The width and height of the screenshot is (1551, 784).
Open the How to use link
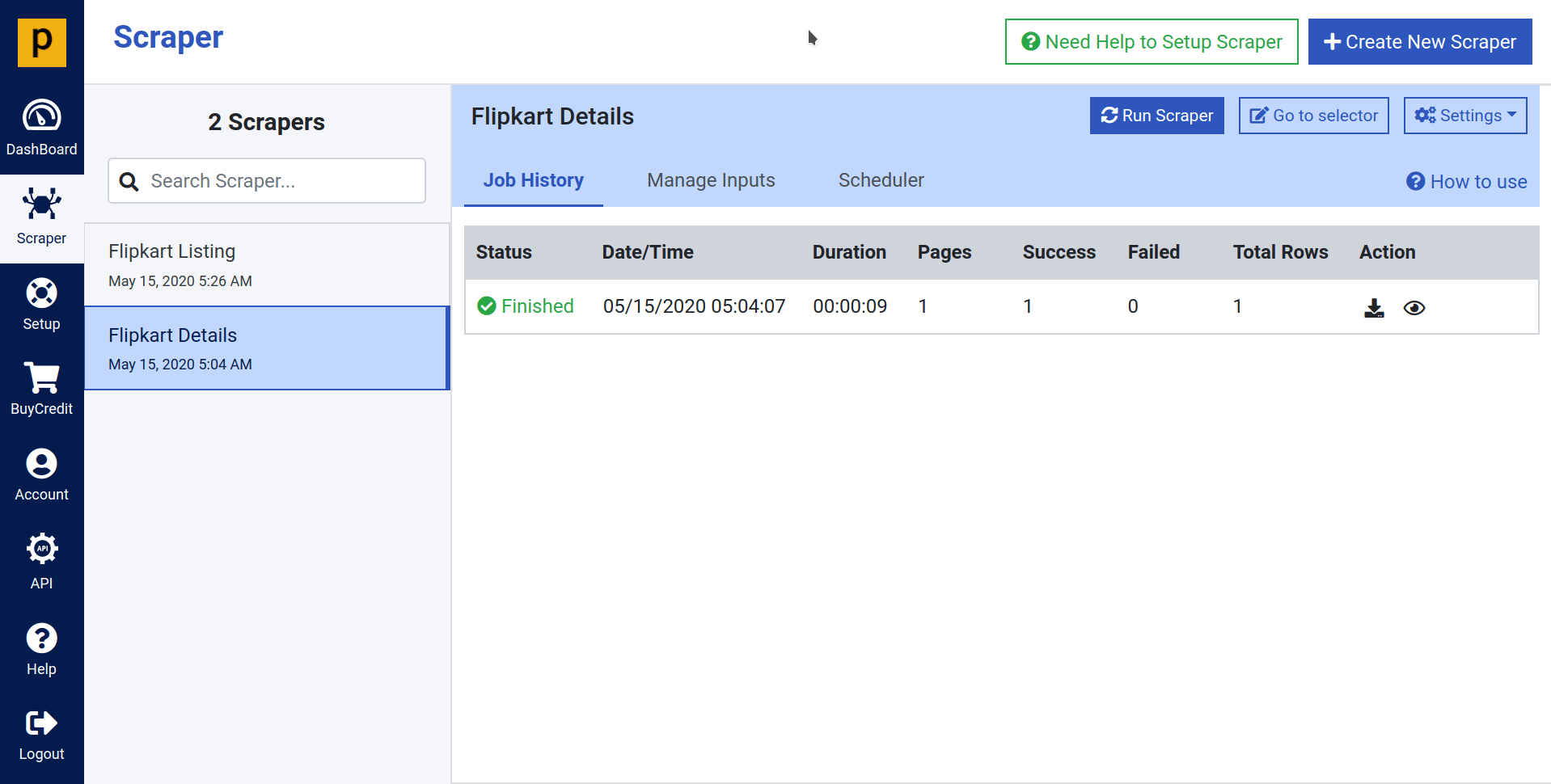click(1467, 182)
